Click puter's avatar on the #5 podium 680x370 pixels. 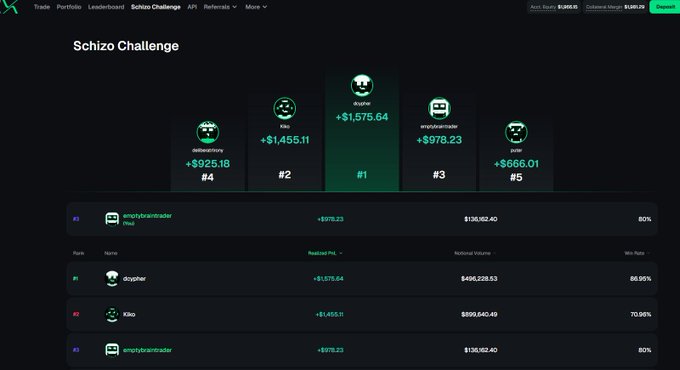point(516,132)
